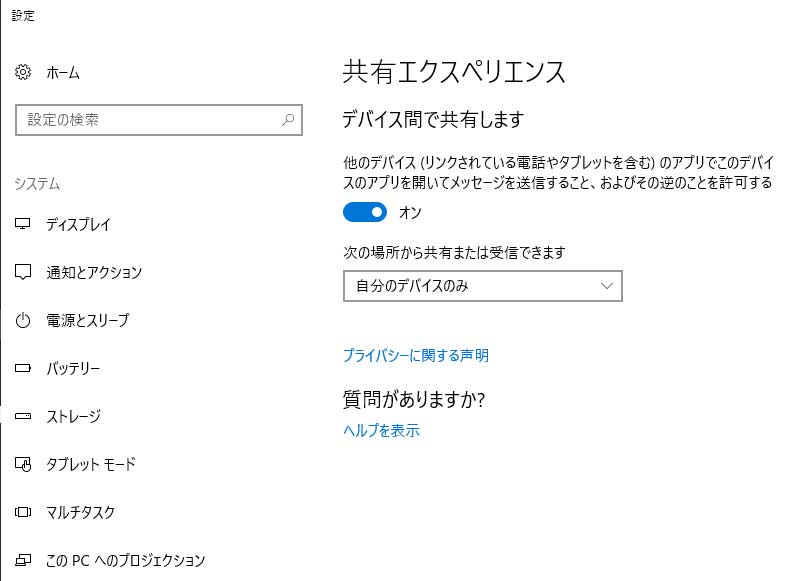
Task: Click the Tablet mode icon
Action: pyautogui.click(x=24, y=464)
